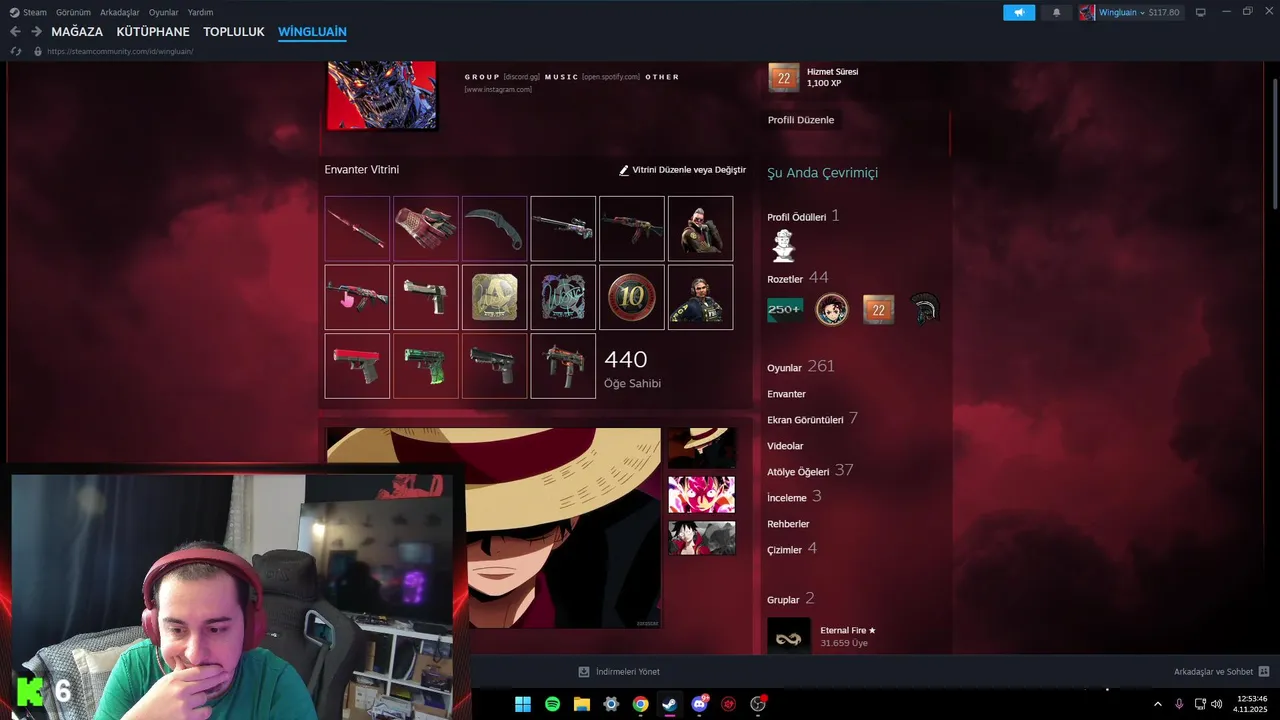Go back with the left arrow button
The width and height of the screenshot is (1280, 720).
click(15, 32)
